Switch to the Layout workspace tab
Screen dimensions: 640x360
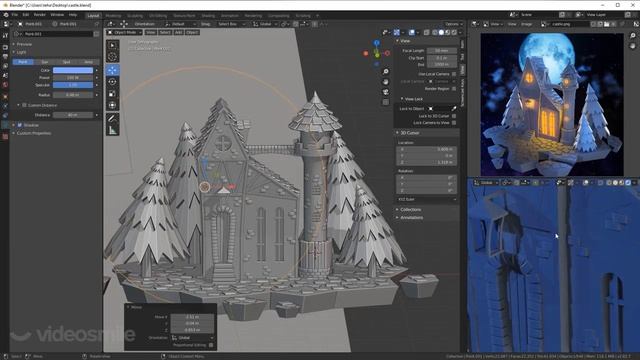(93, 16)
